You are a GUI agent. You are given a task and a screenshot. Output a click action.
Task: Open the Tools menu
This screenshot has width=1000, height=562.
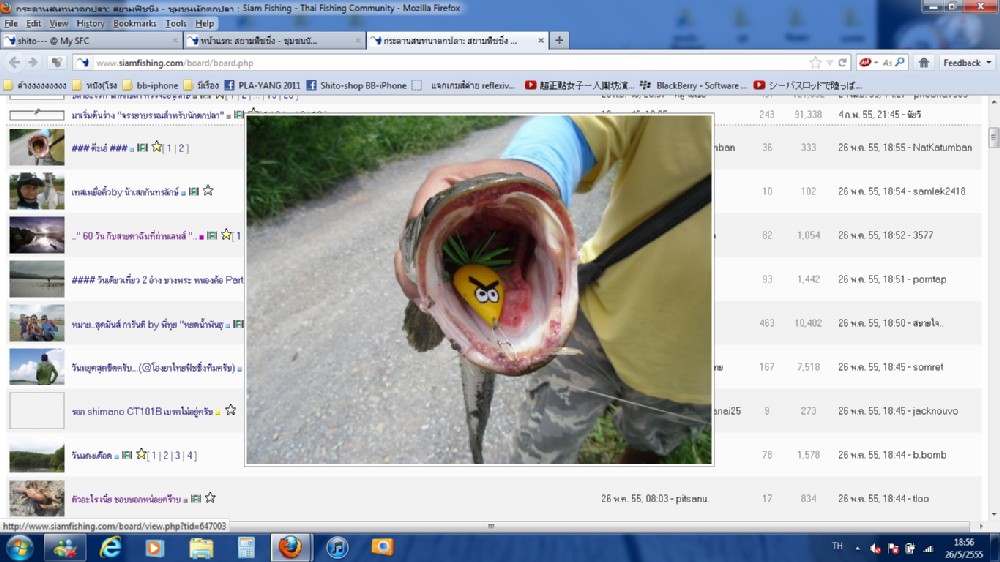click(x=176, y=24)
